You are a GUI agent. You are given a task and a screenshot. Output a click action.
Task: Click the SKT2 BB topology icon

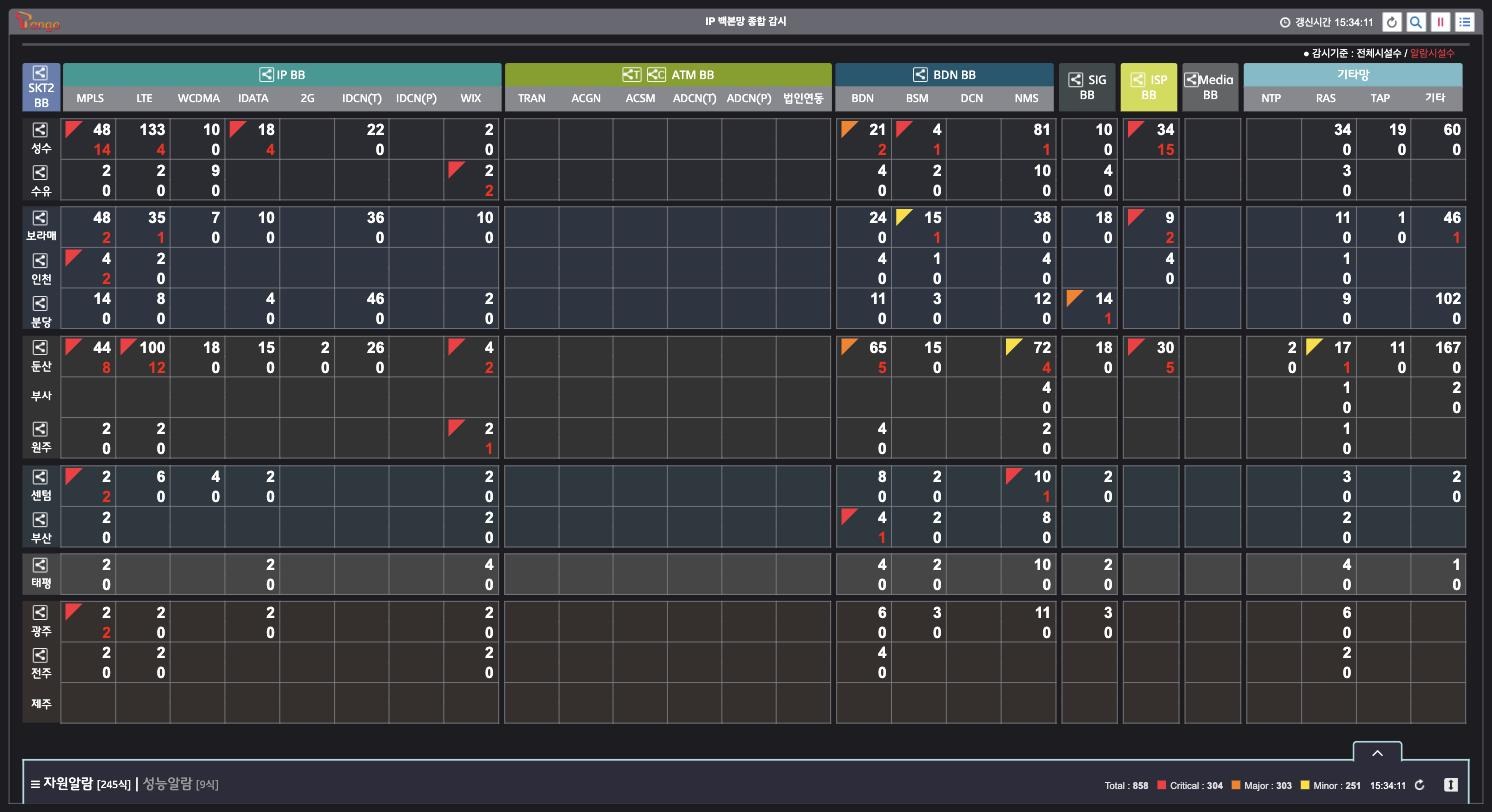(x=41, y=73)
